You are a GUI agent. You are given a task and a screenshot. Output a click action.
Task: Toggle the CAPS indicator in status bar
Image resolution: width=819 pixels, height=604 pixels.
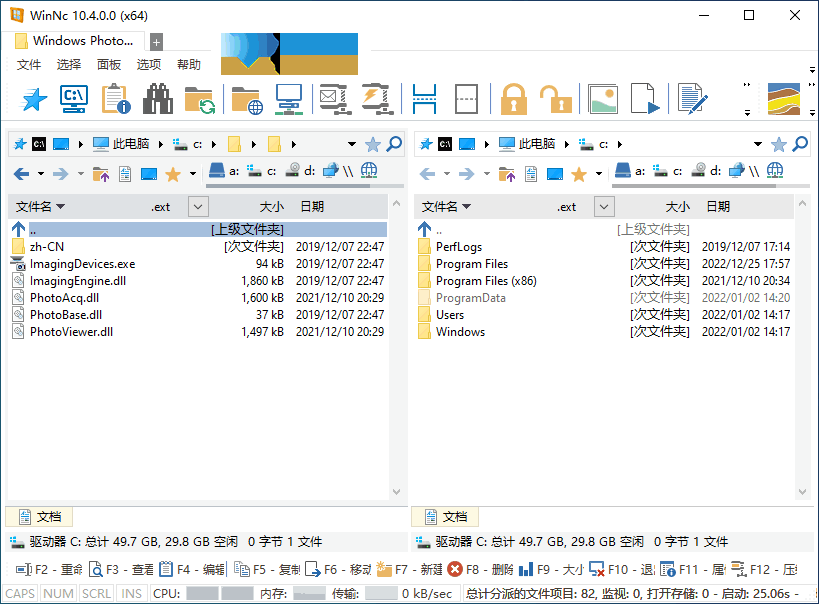pyautogui.click(x=20, y=594)
